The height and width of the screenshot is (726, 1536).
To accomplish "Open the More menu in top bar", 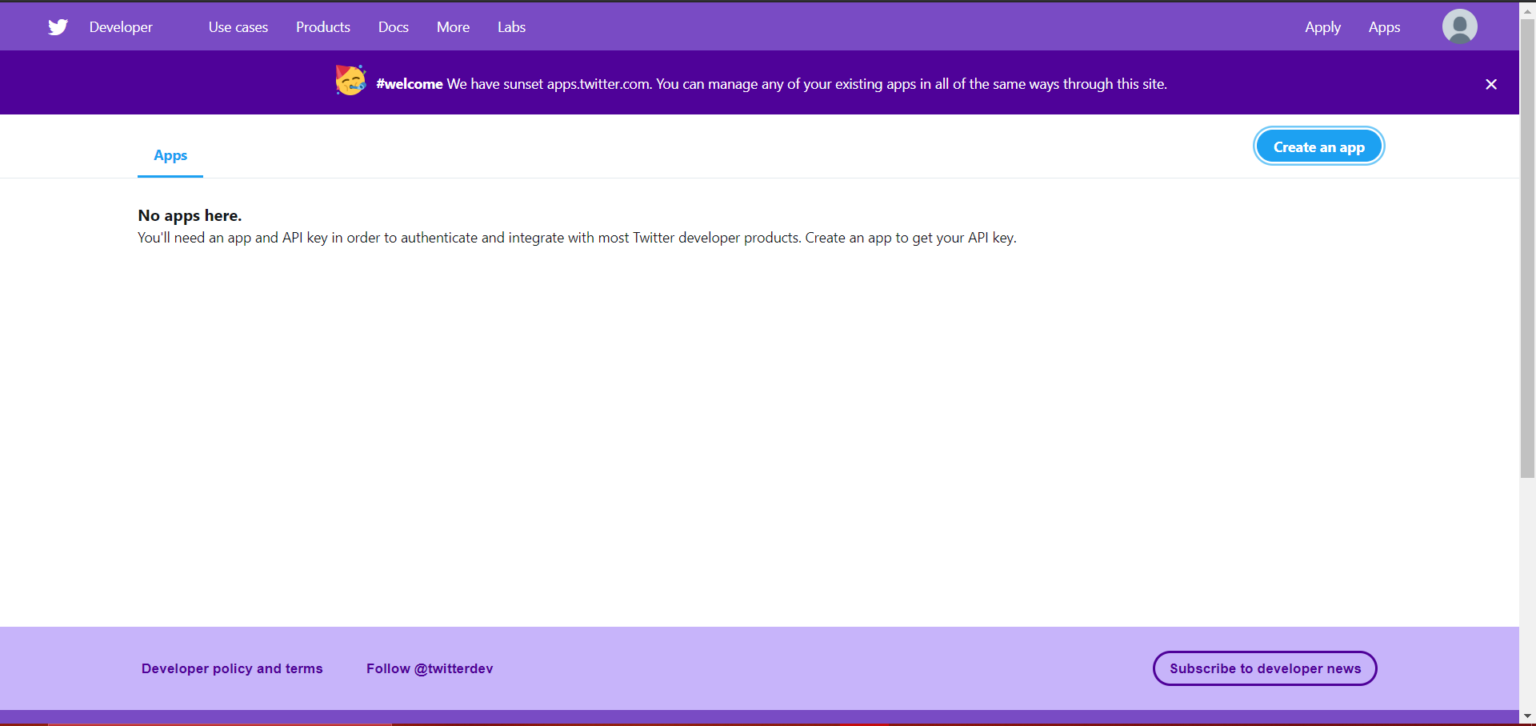I will [x=453, y=27].
